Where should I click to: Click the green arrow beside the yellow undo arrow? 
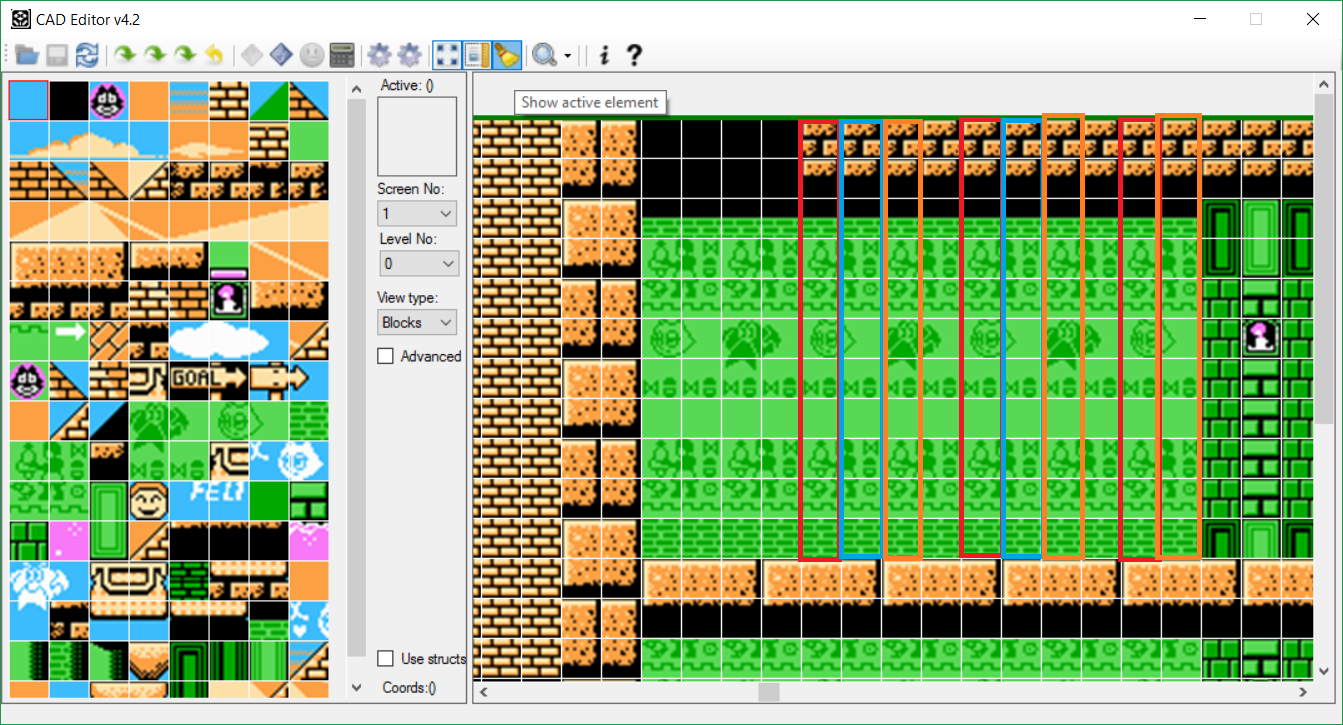tap(185, 55)
